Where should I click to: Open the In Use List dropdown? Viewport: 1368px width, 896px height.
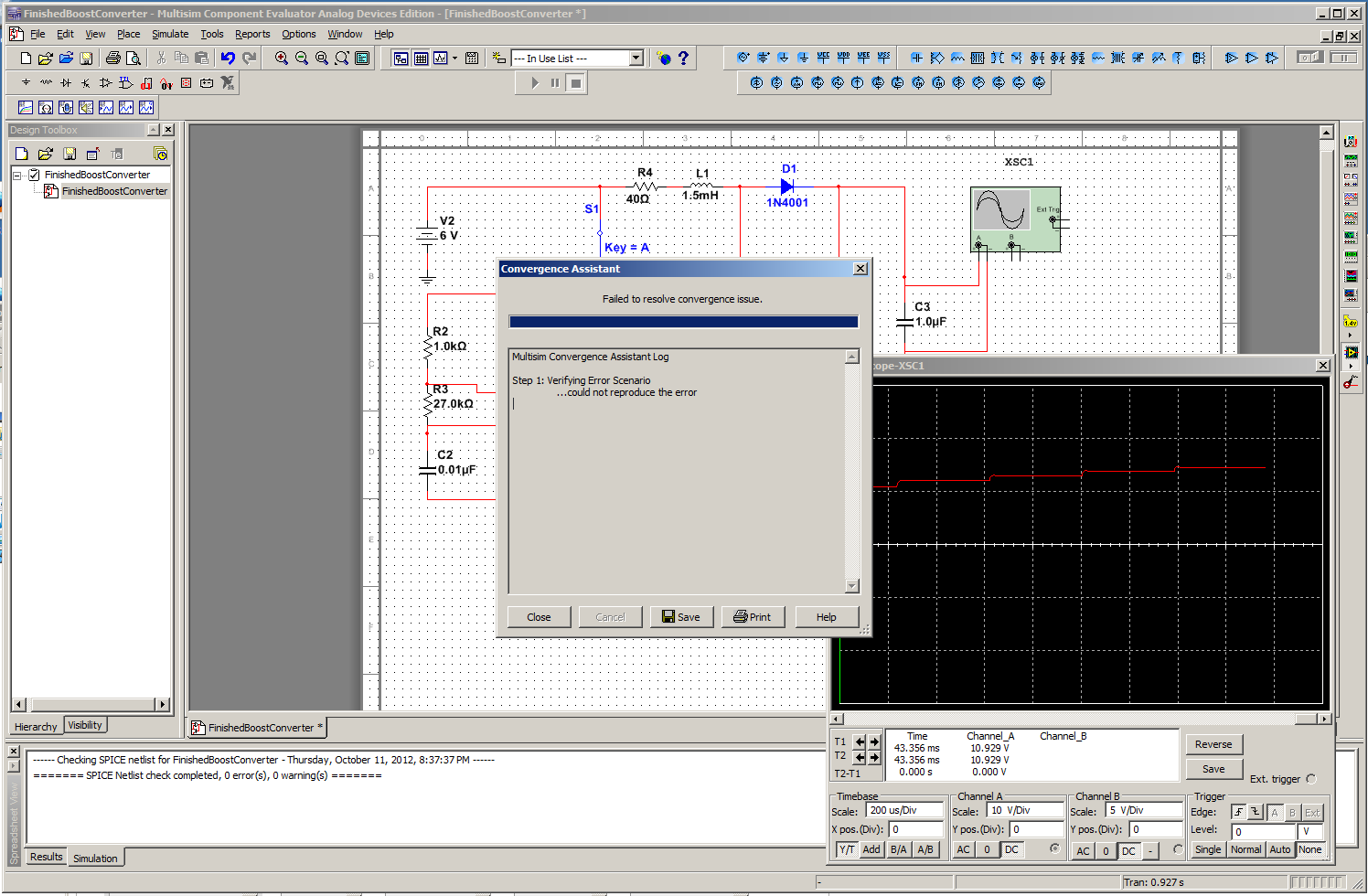tap(636, 59)
